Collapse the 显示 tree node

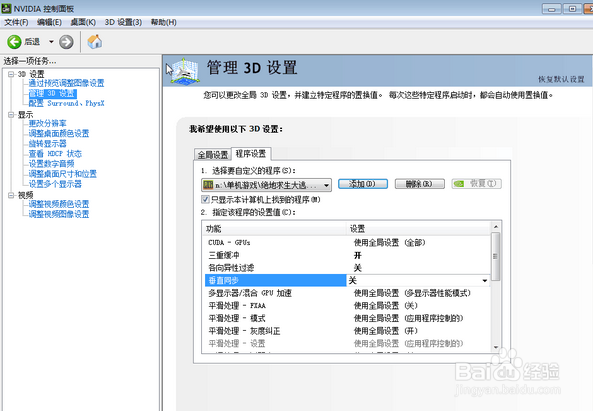pos(11,115)
